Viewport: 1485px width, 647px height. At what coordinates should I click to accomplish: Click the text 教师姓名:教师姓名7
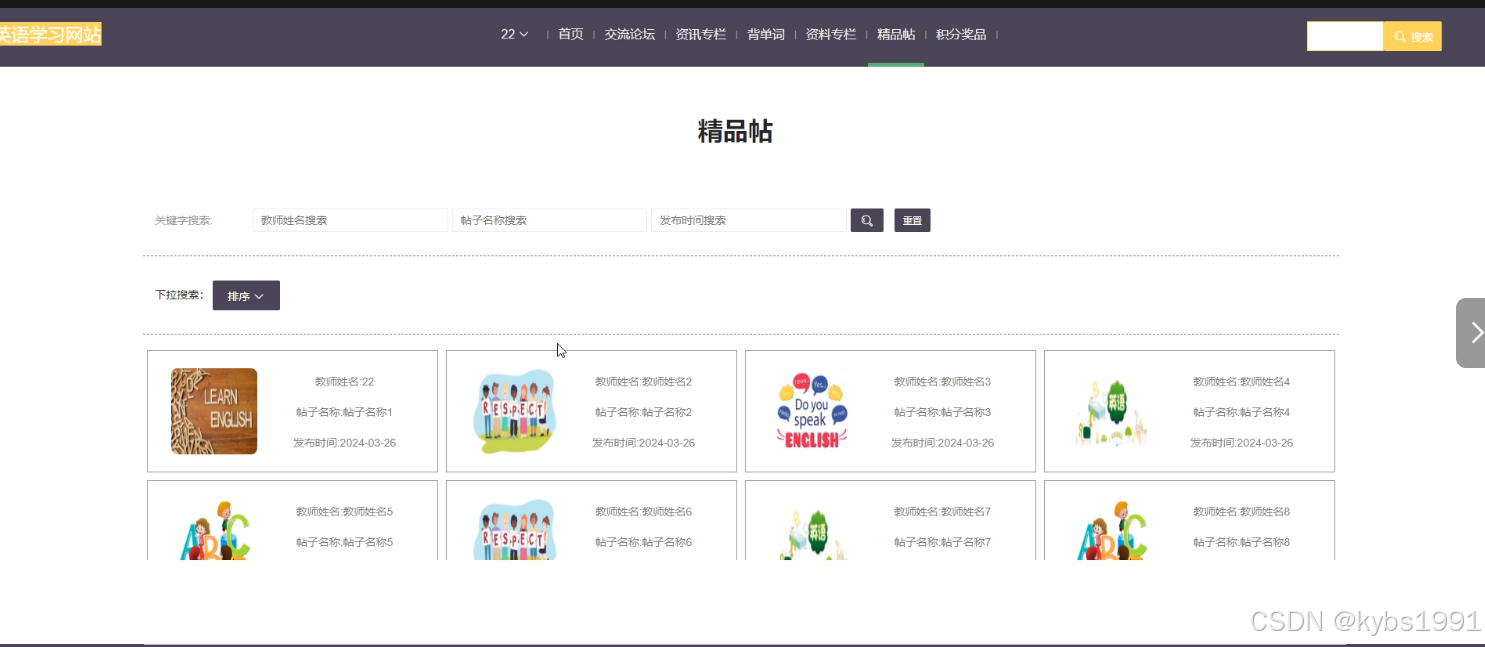(942, 512)
